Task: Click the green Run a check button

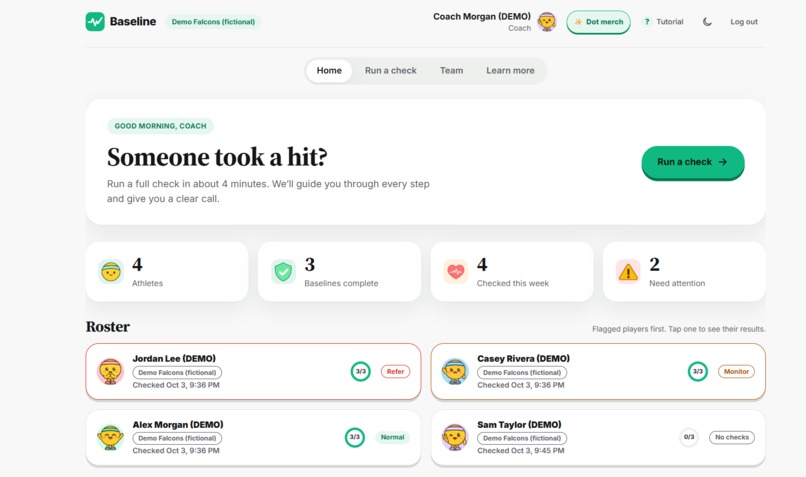Action: pyautogui.click(x=692, y=162)
